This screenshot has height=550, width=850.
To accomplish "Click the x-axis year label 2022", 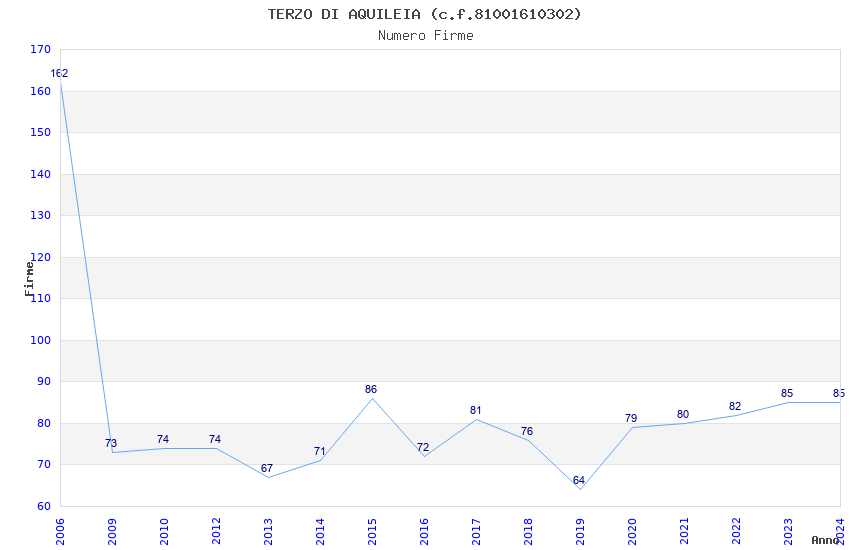I will [736, 531].
